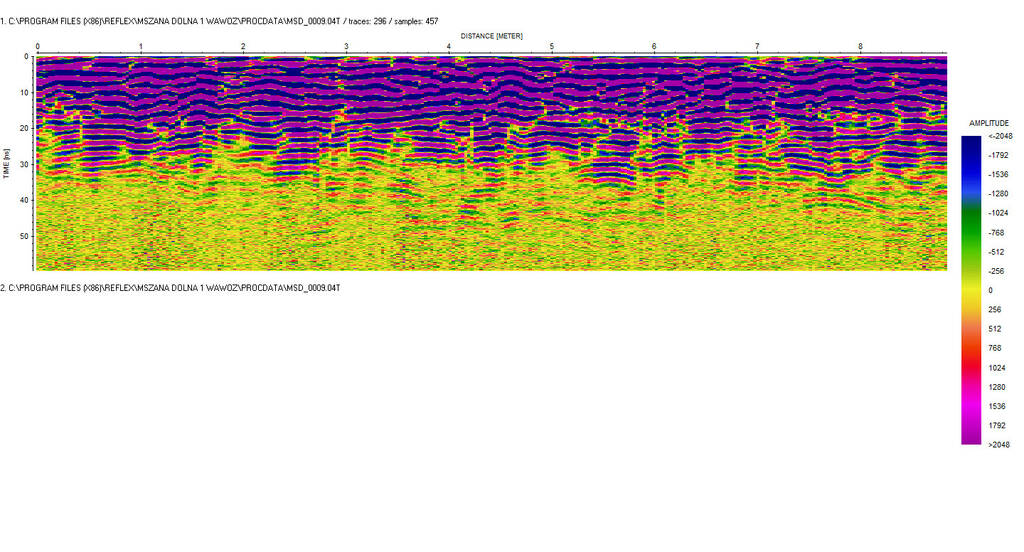The image size is (1024, 552).
Task: Click the first file path title at top
Action: coord(218,21)
